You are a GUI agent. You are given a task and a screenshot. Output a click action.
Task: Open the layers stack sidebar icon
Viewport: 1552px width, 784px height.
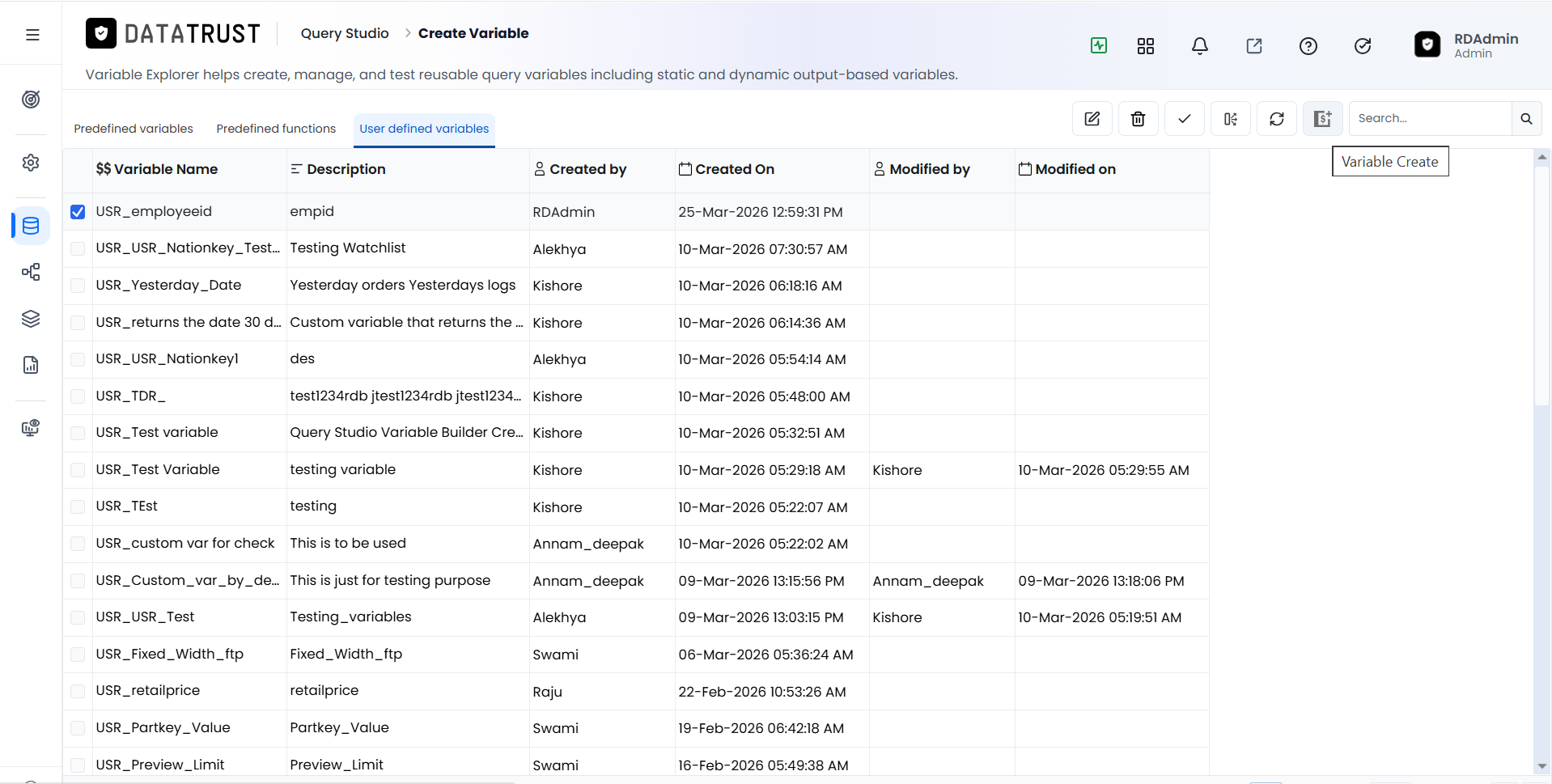[x=31, y=319]
